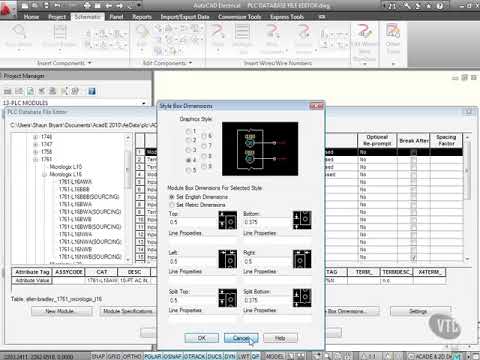Toggle OSNAP in the status bar
Viewport: 480px width, 360px height.
(x=172, y=356)
